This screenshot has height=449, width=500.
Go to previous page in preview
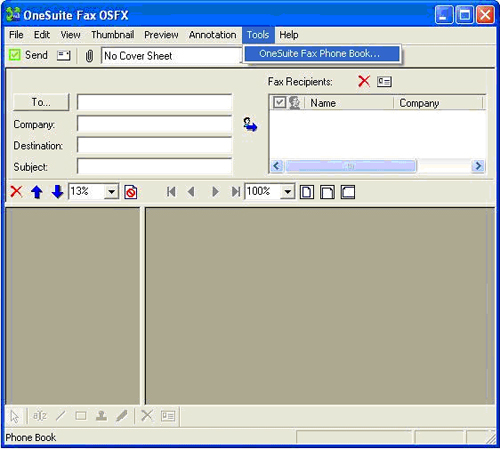(x=191, y=192)
